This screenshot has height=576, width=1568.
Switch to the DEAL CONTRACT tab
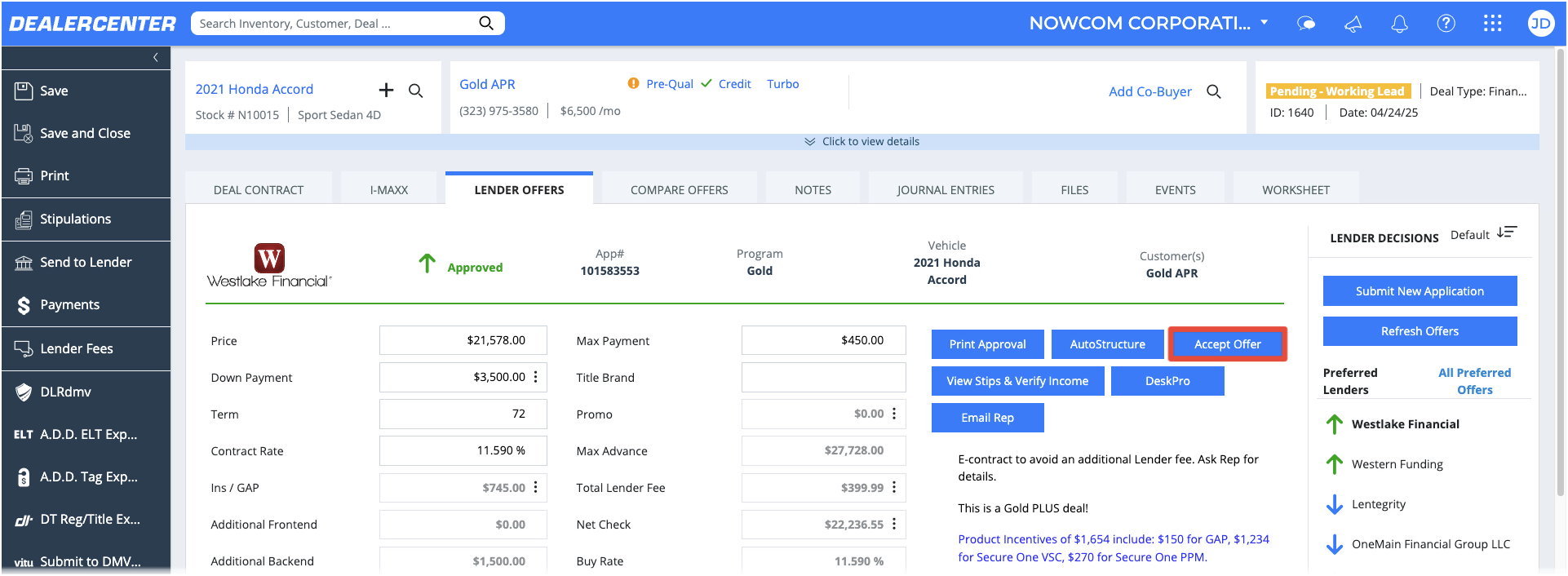click(x=259, y=189)
